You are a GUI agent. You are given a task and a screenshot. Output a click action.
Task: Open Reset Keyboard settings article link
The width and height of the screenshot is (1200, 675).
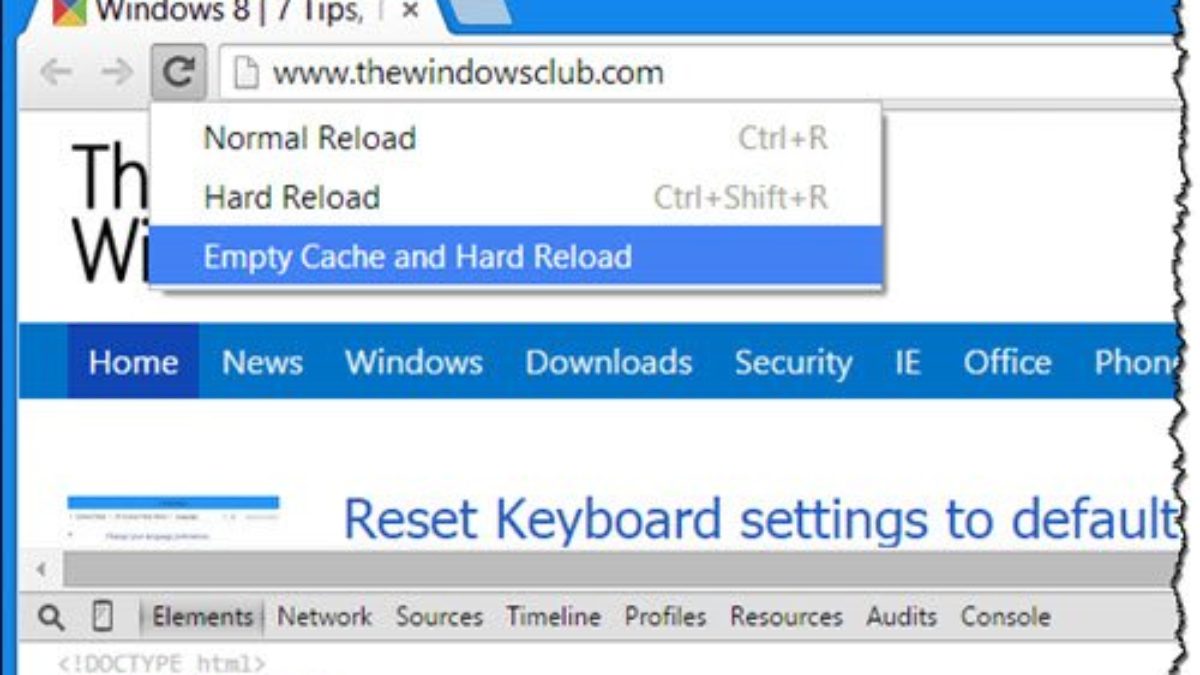760,519
